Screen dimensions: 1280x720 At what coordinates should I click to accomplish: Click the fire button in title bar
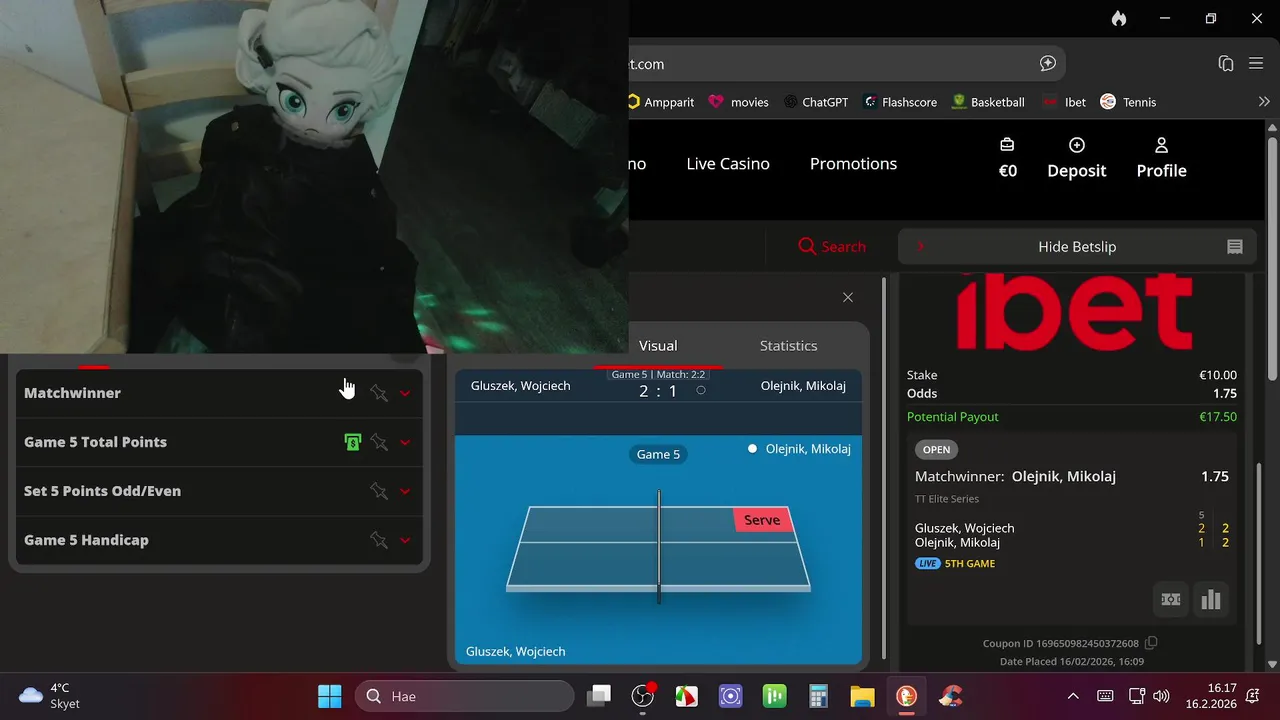point(1119,18)
